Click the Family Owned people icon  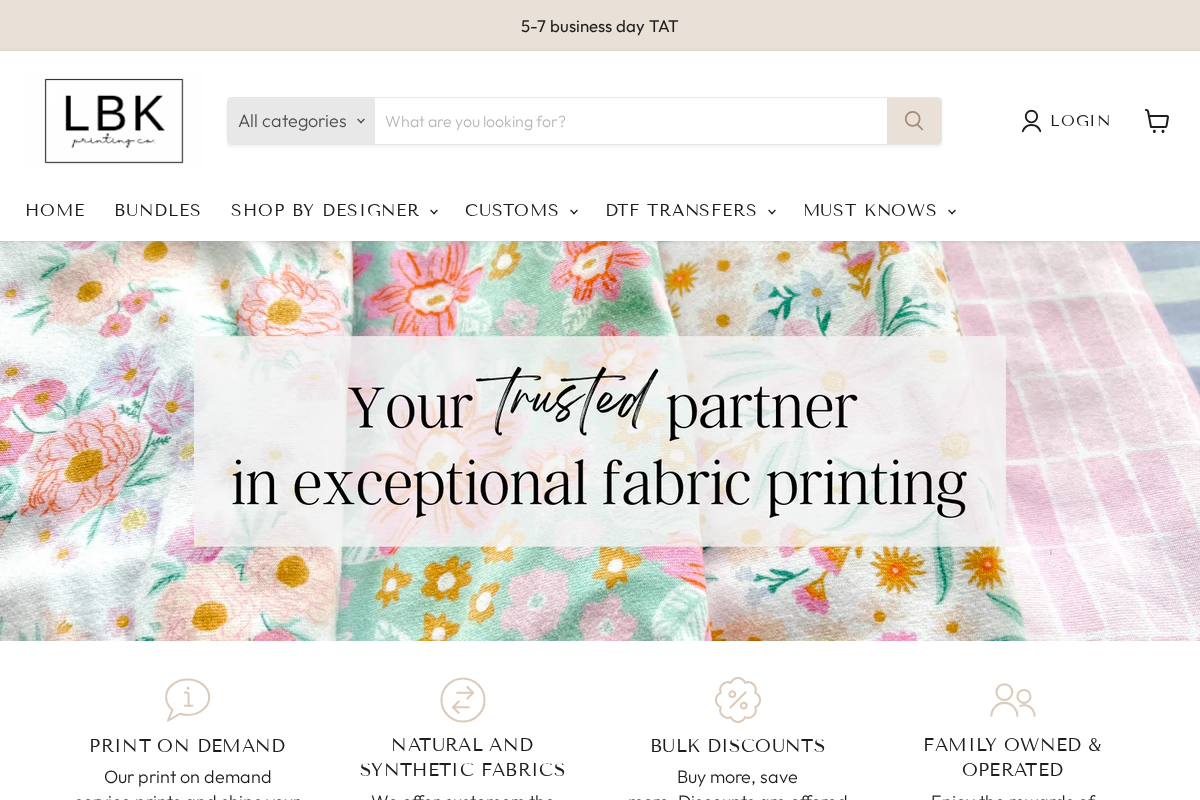click(x=1012, y=700)
